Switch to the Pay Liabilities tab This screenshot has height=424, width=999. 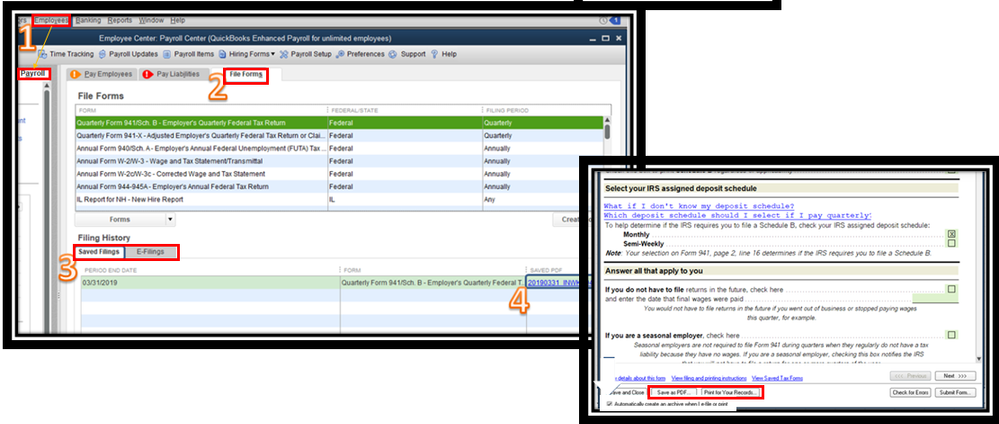(174, 75)
